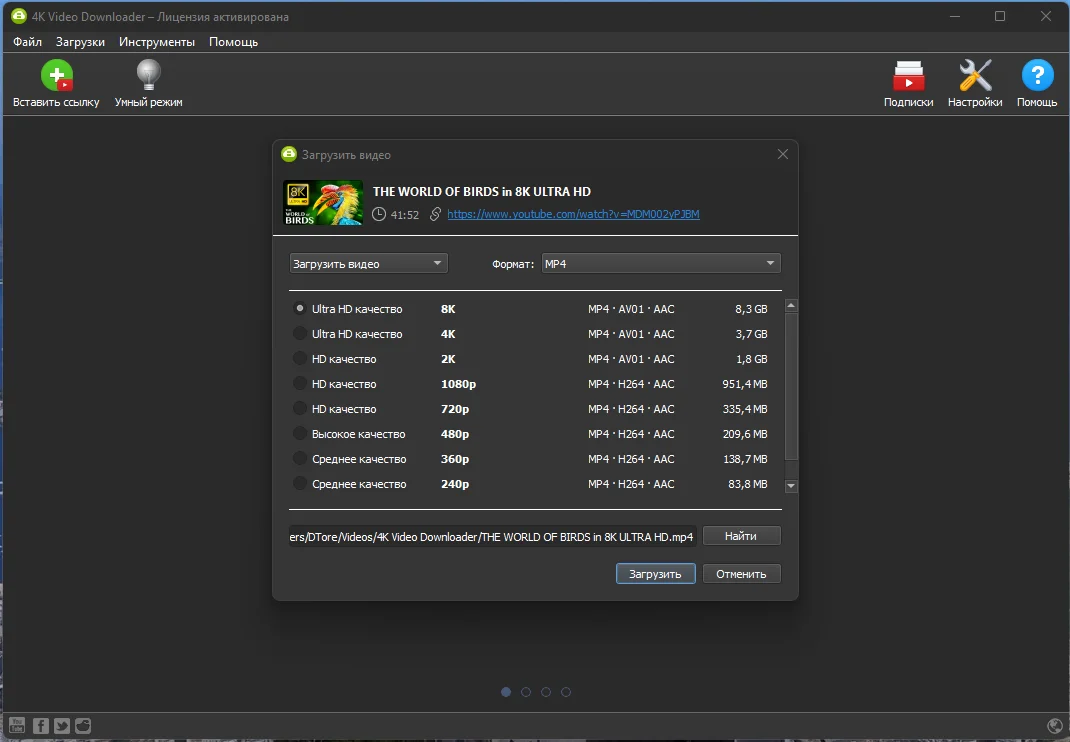The height and width of the screenshot is (742, 1070).
Task: Select the third page indicator dot
Action: [x=546, y=692]
